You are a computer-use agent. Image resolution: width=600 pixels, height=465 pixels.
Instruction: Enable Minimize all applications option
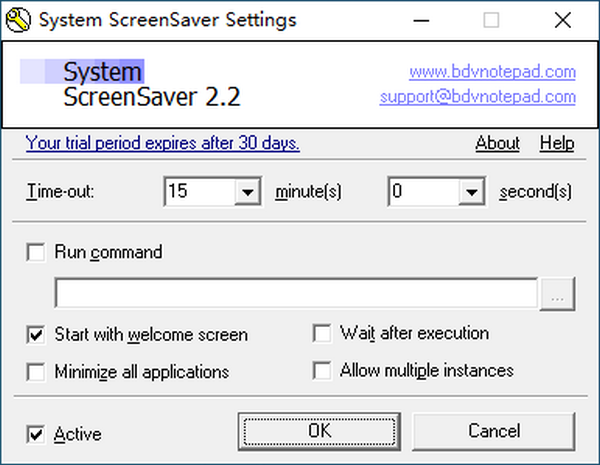pyautogui.click(x=36, y=372)
